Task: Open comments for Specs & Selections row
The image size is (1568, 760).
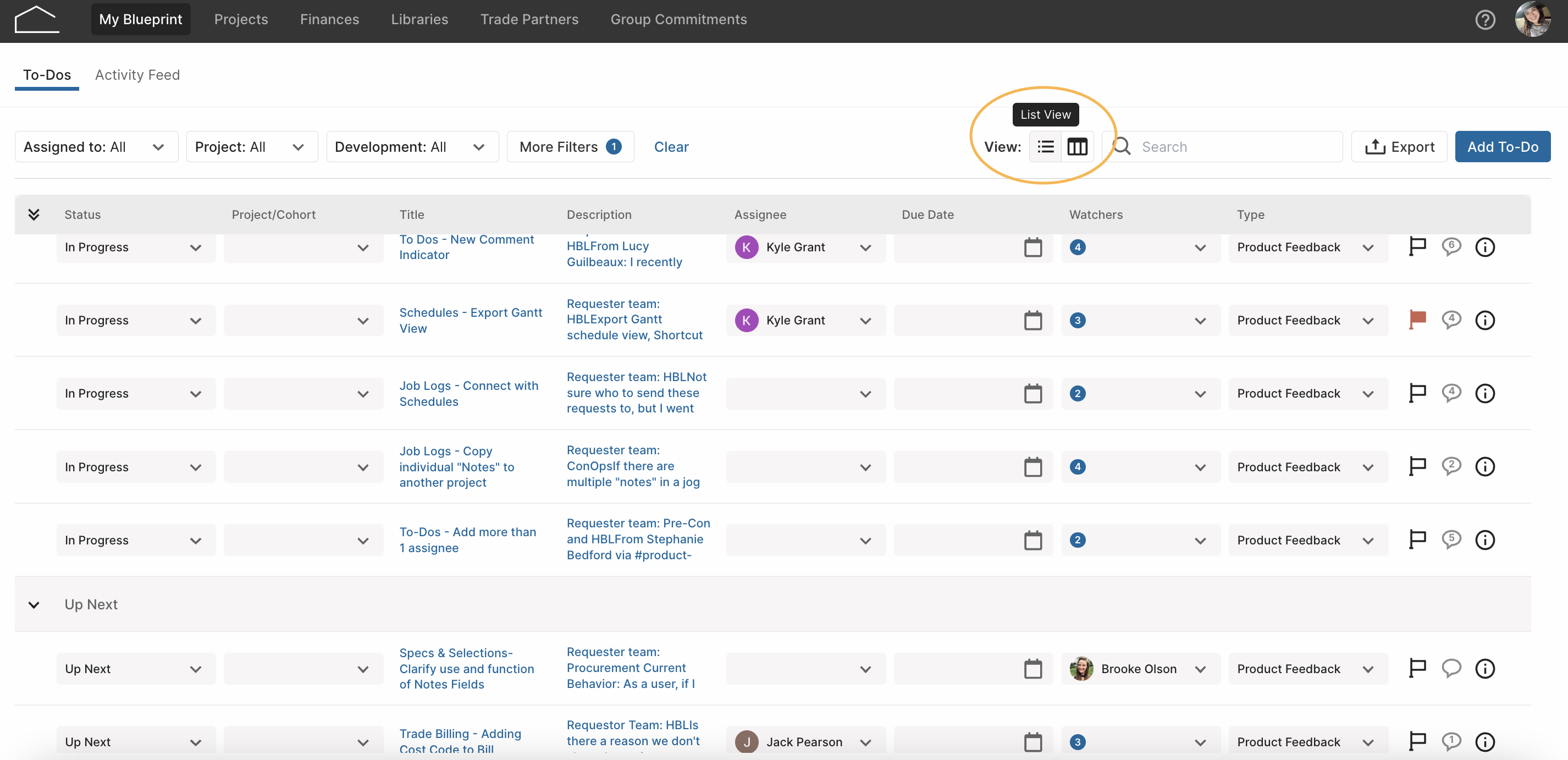Action: (x=1451, y=668)
